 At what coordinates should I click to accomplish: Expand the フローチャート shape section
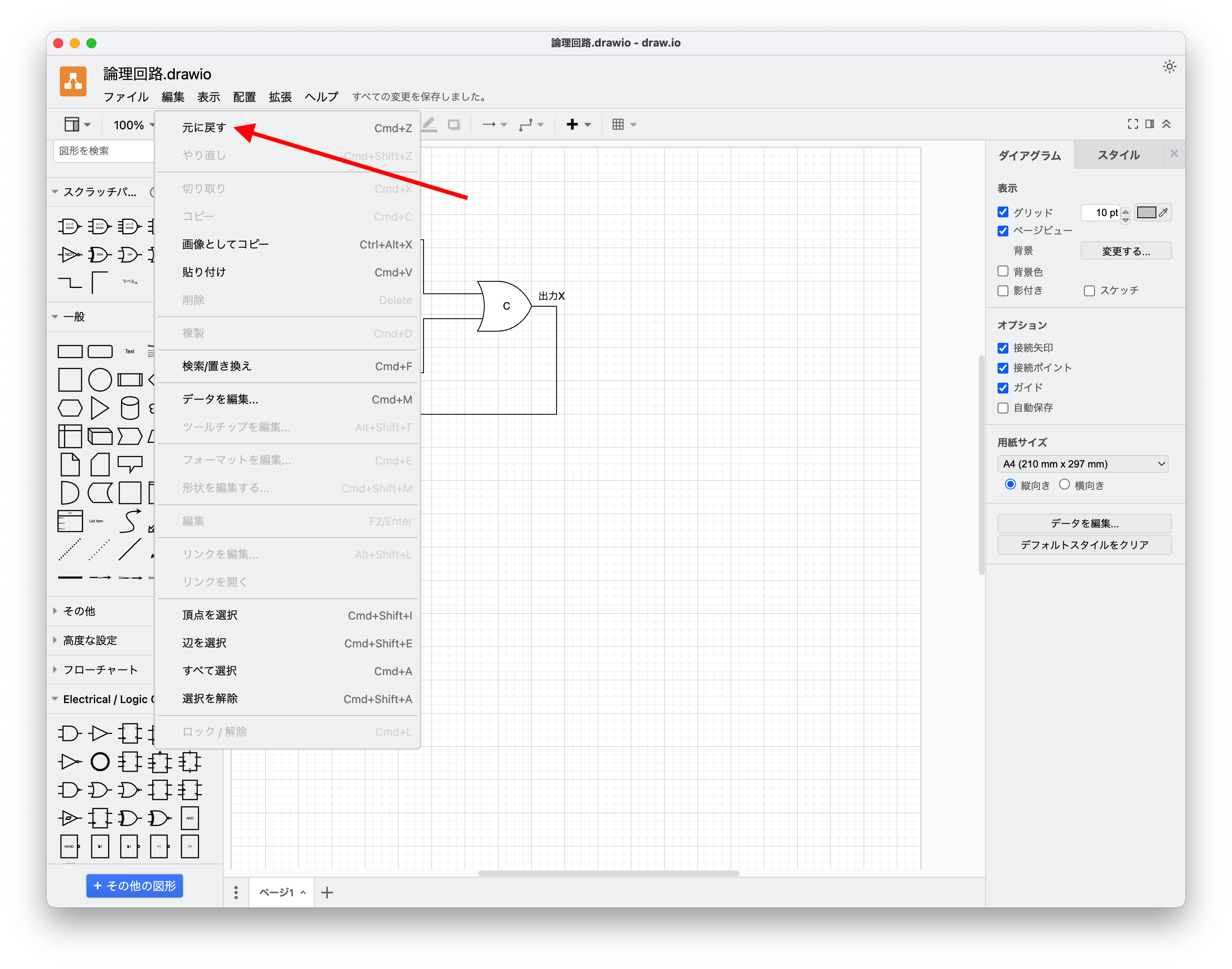[100, 670]
